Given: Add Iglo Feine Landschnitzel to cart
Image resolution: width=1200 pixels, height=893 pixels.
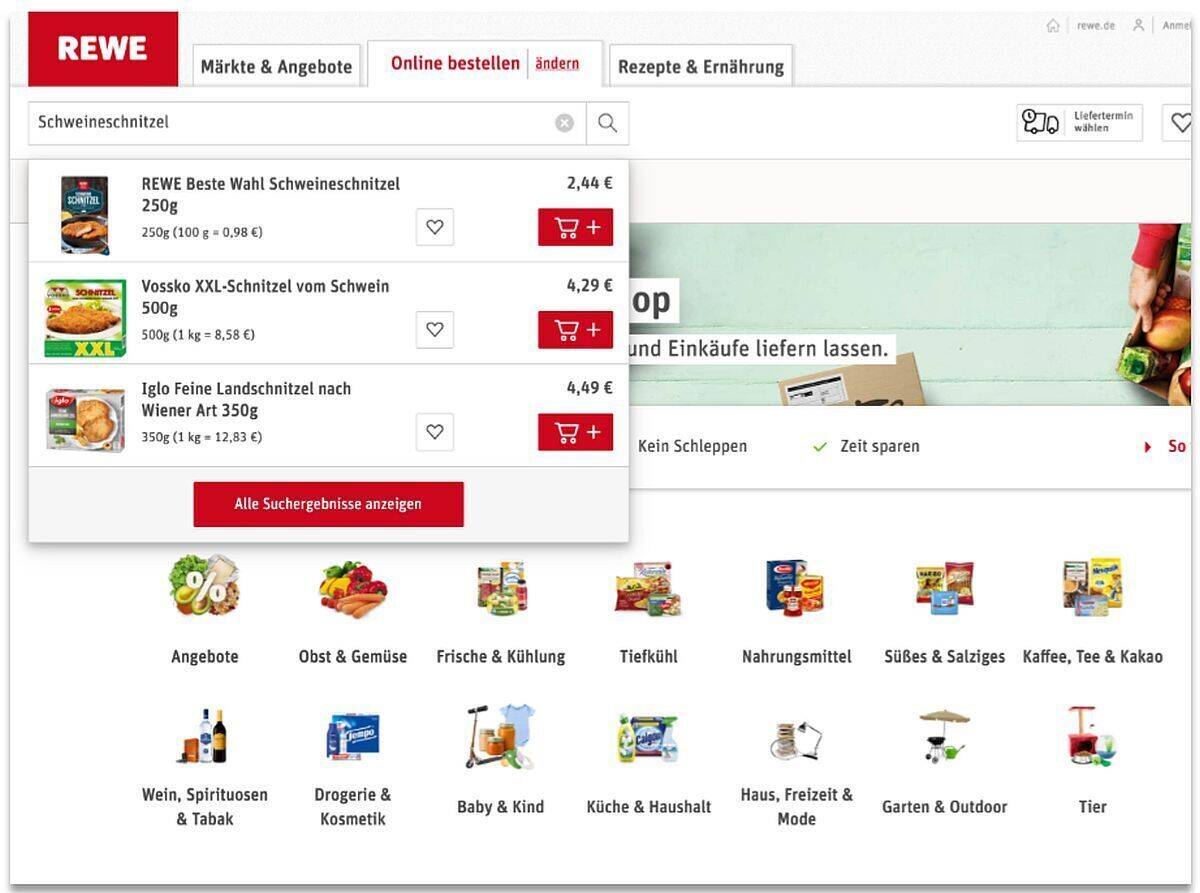Looking at the screenshot, I should [575, 432].
